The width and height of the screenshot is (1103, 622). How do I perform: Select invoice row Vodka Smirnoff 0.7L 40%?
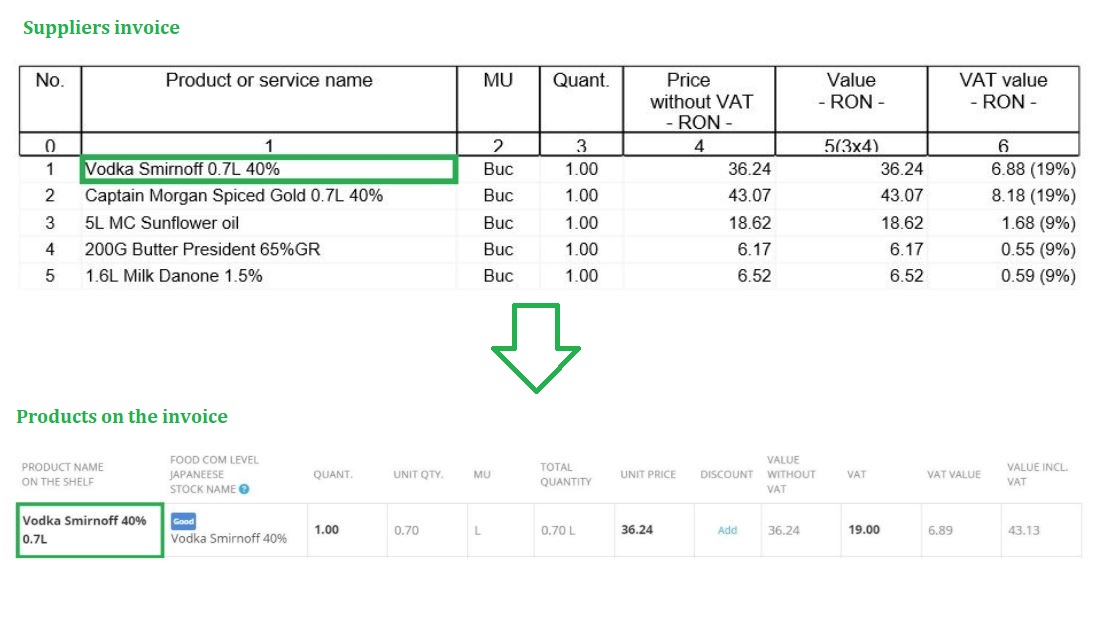point(549,169)
